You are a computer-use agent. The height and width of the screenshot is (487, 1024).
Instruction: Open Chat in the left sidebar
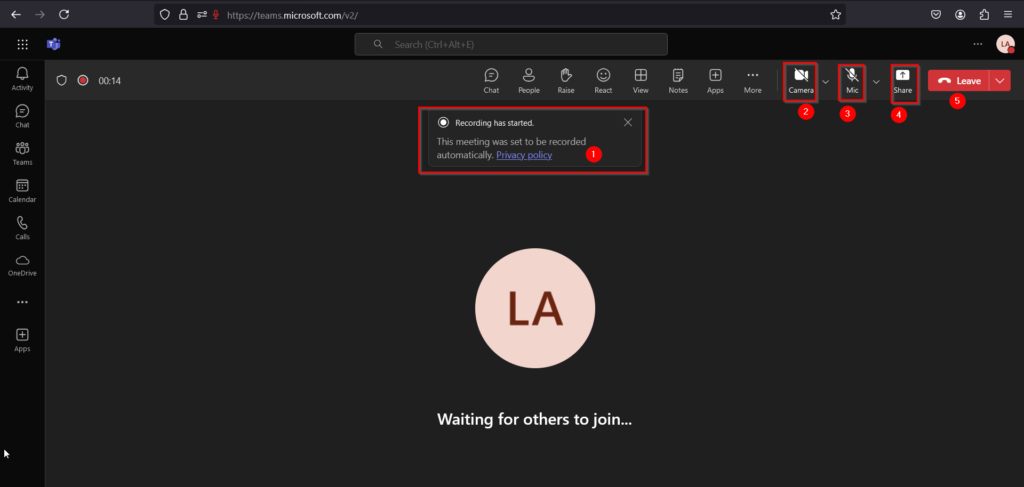point(22,116)
